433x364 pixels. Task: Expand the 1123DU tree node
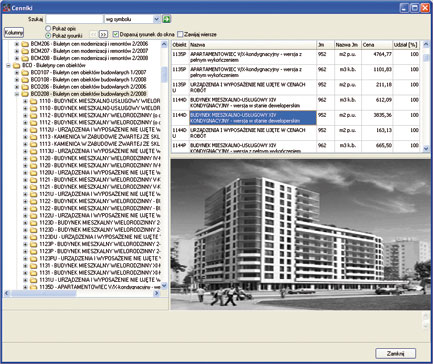click(x=25, y=237)
